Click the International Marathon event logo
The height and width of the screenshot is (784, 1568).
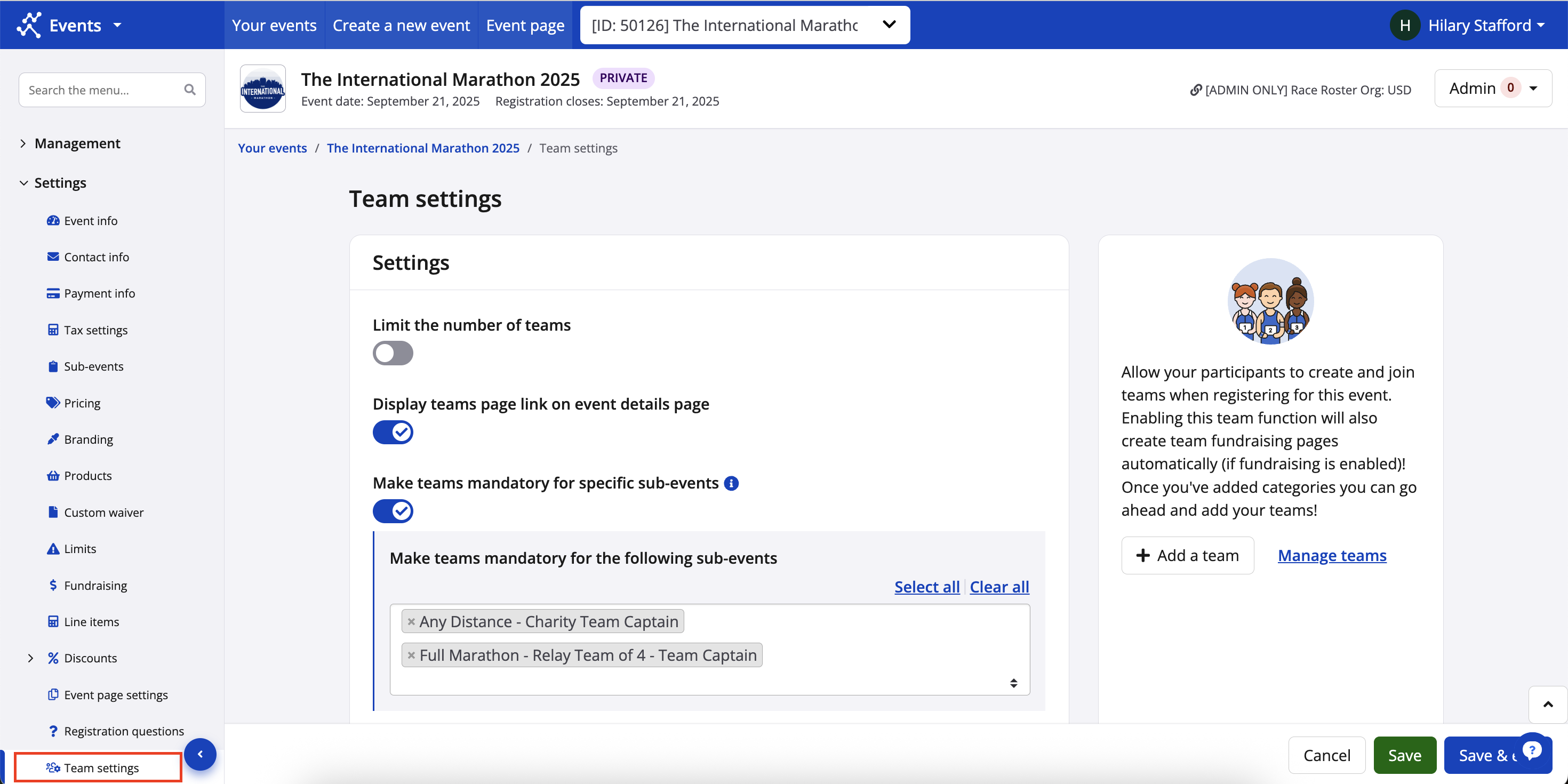pyautogui.click(x=262, y=89)
